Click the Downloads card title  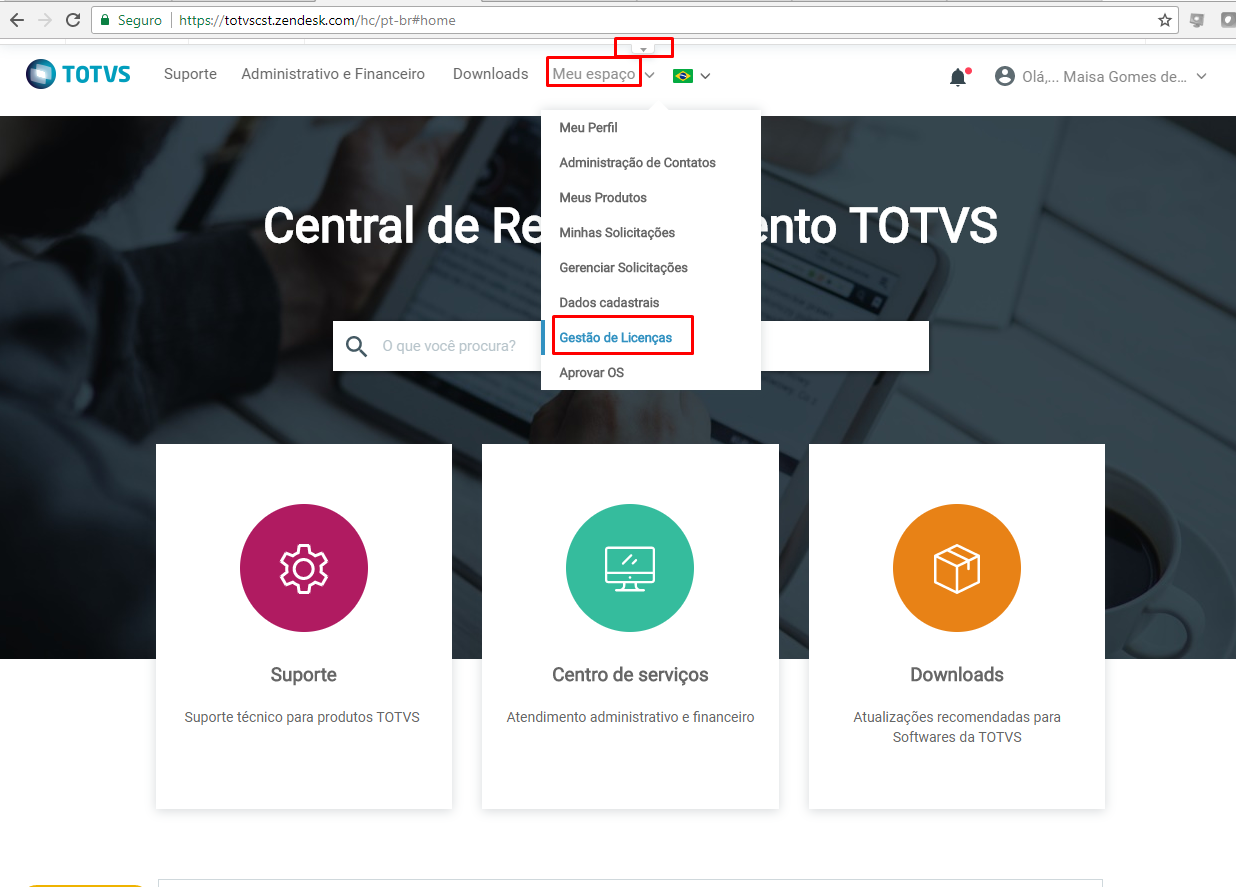point(957,675)
